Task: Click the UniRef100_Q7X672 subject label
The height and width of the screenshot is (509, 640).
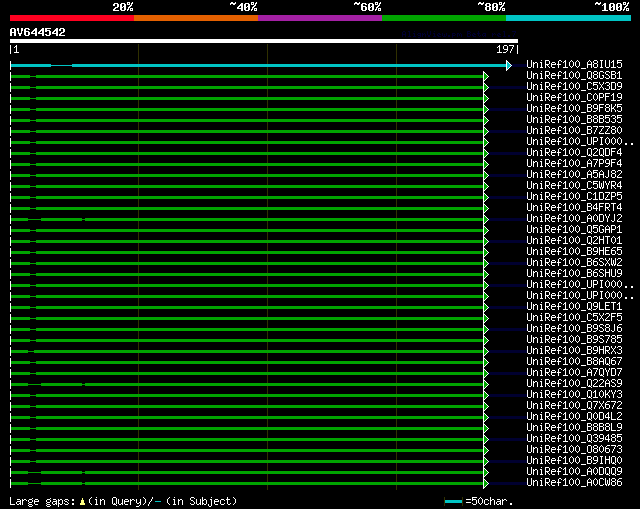Action: coord(574,406)
